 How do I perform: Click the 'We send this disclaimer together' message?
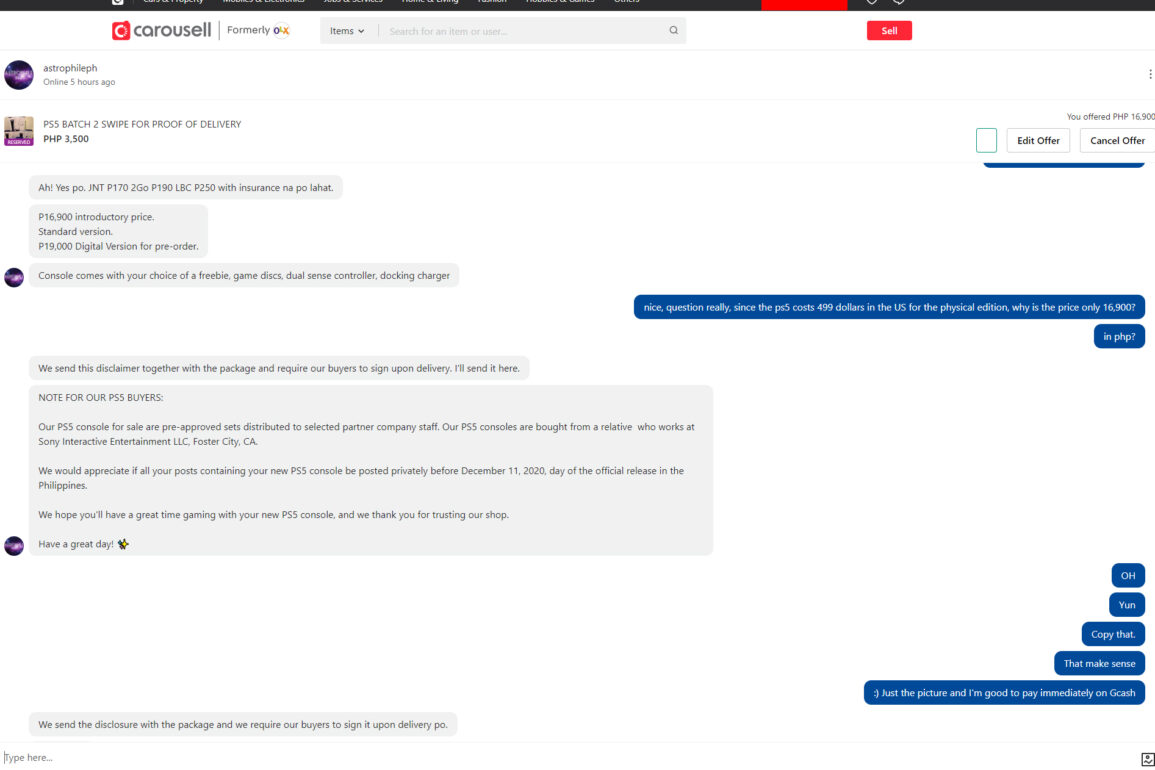click(278, 368)
